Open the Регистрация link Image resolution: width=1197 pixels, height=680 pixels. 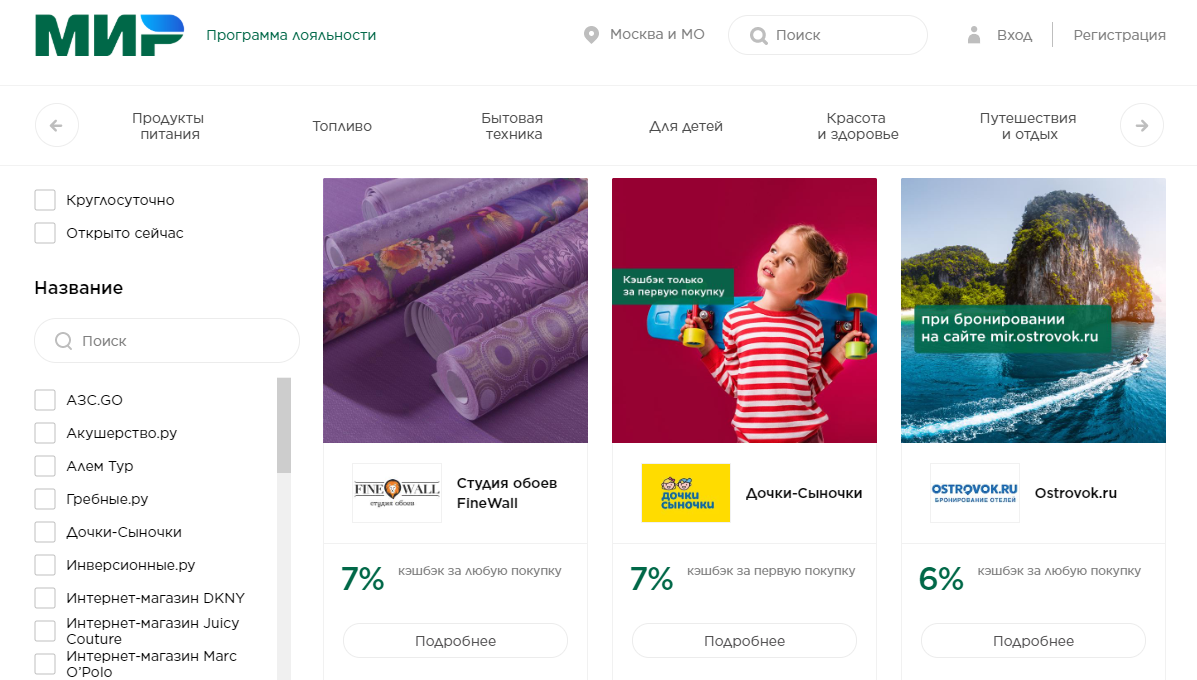[1119, 35]
